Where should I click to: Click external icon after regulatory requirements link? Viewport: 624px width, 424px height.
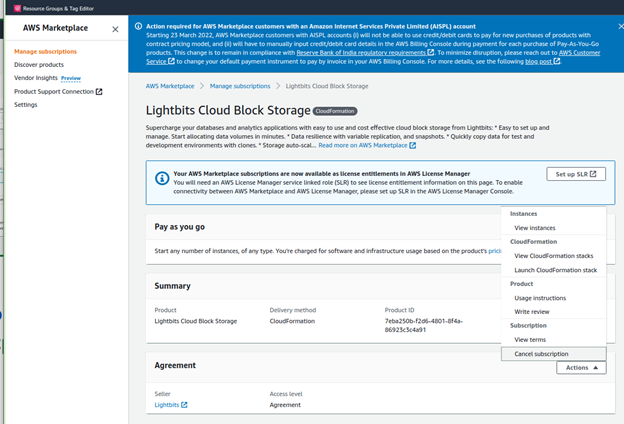pos(430,52)
